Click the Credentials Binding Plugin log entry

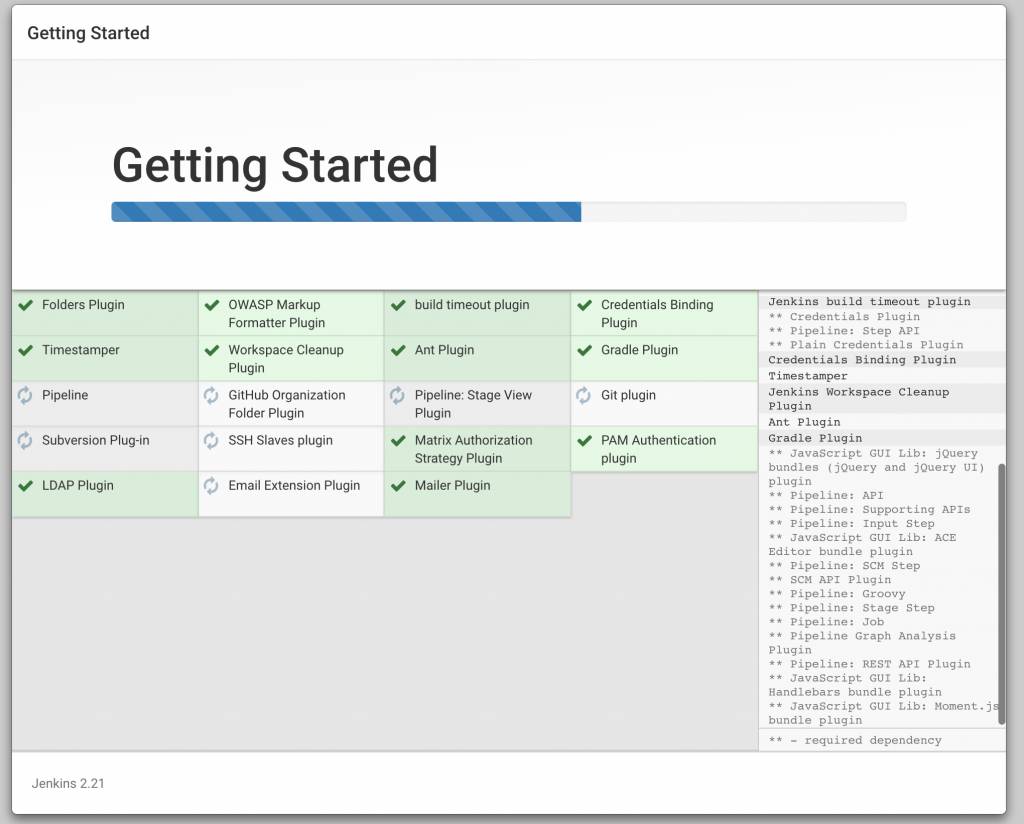[x=861, y=360]
